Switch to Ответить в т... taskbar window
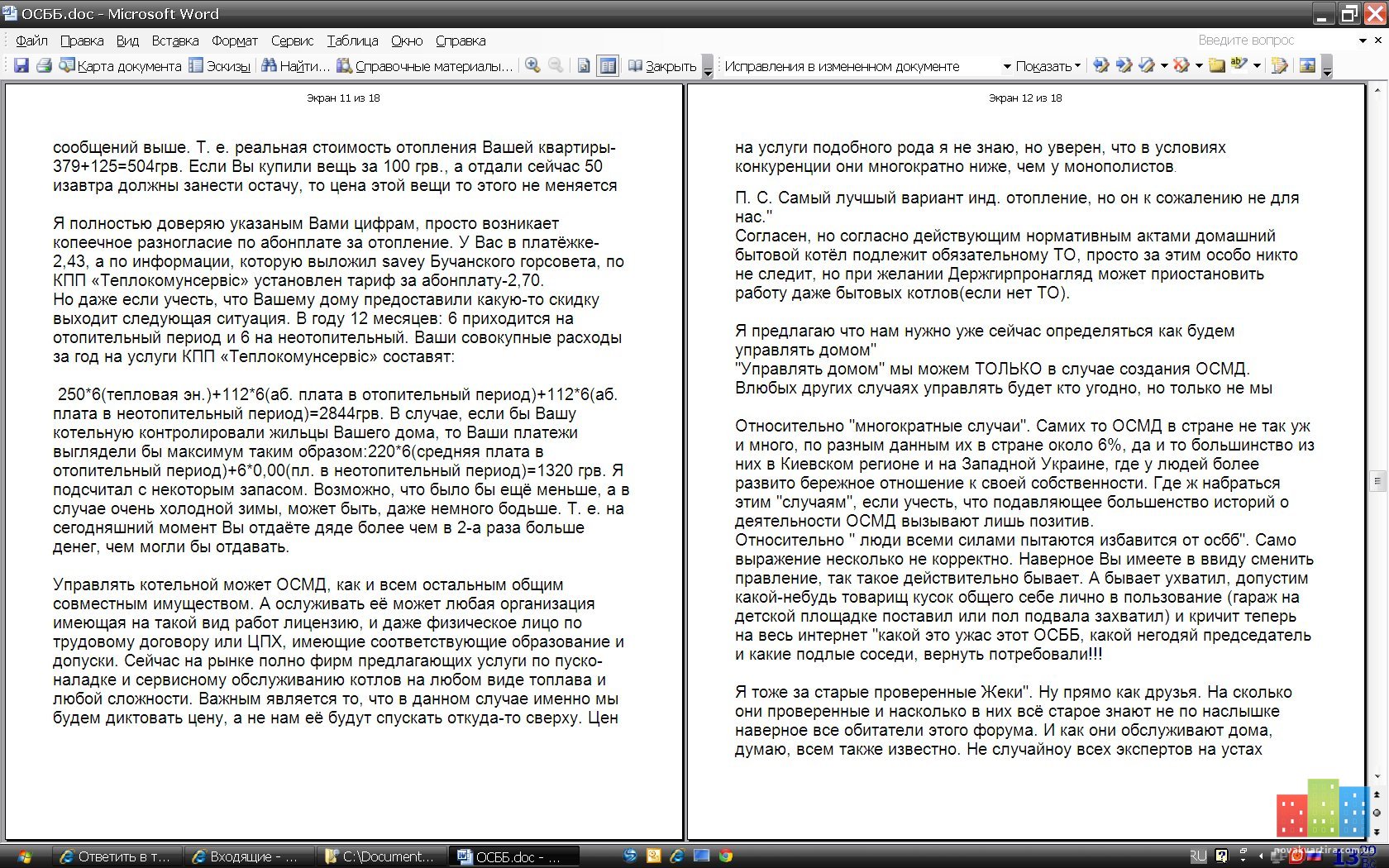The height and width of the screenshot is (868, 1389). (117, 856)
